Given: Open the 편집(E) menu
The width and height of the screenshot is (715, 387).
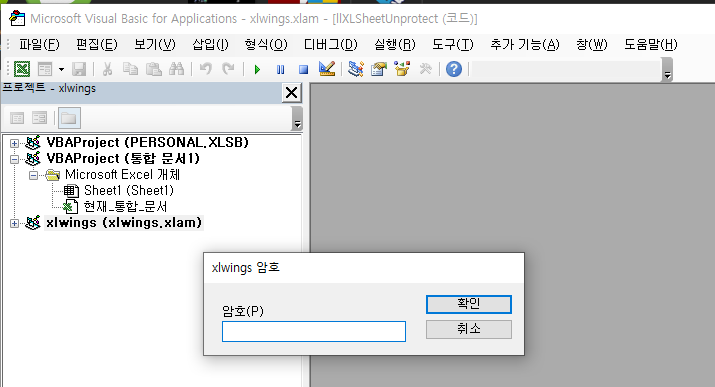Looking at the screenshot, I should click(x=97, y=45).
